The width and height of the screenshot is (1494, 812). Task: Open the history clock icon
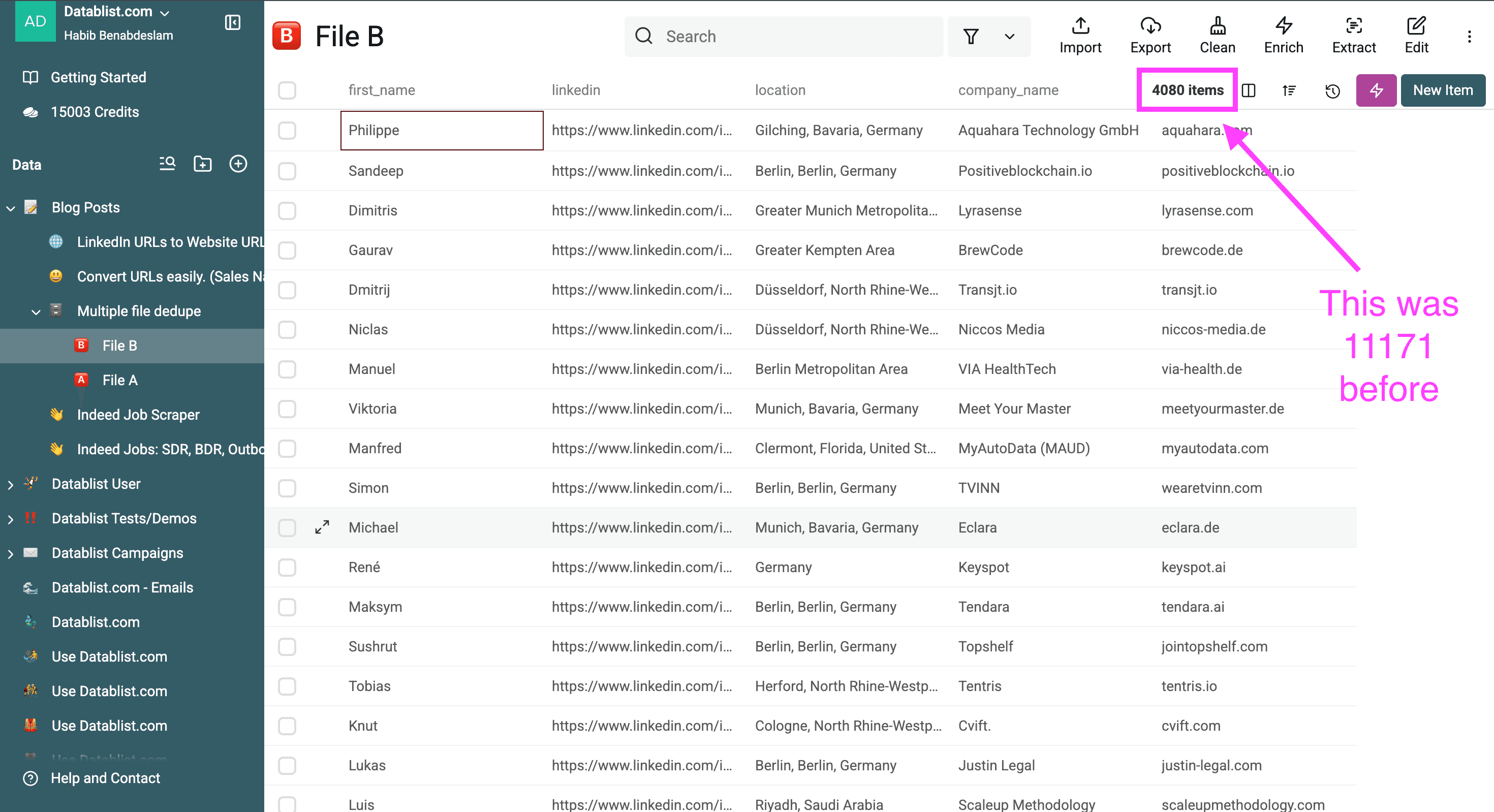pos(1332,90)
